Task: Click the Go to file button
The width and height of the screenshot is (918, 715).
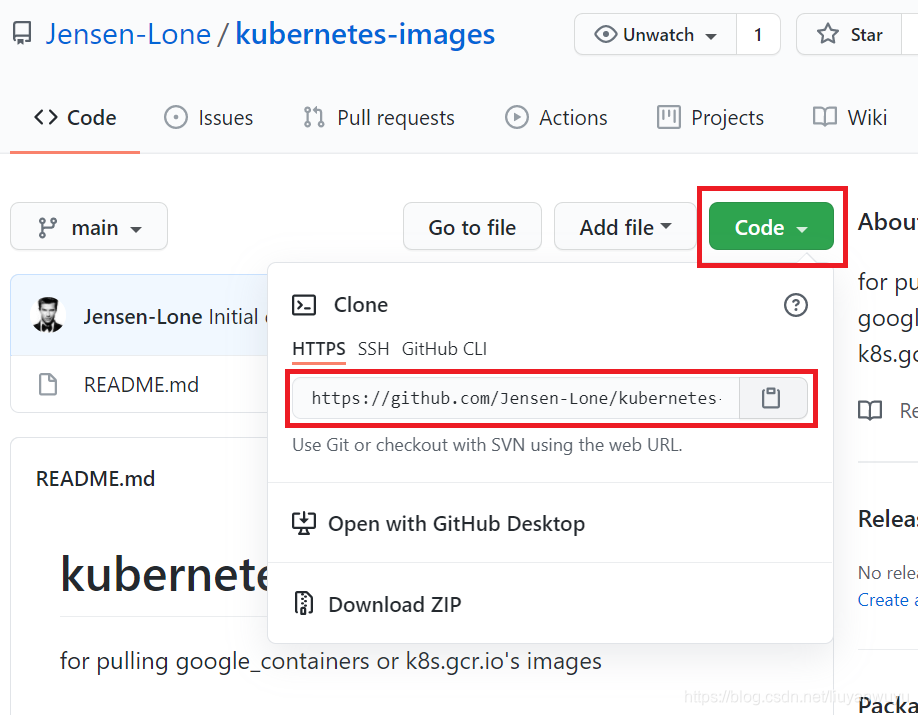Action: 472,227
